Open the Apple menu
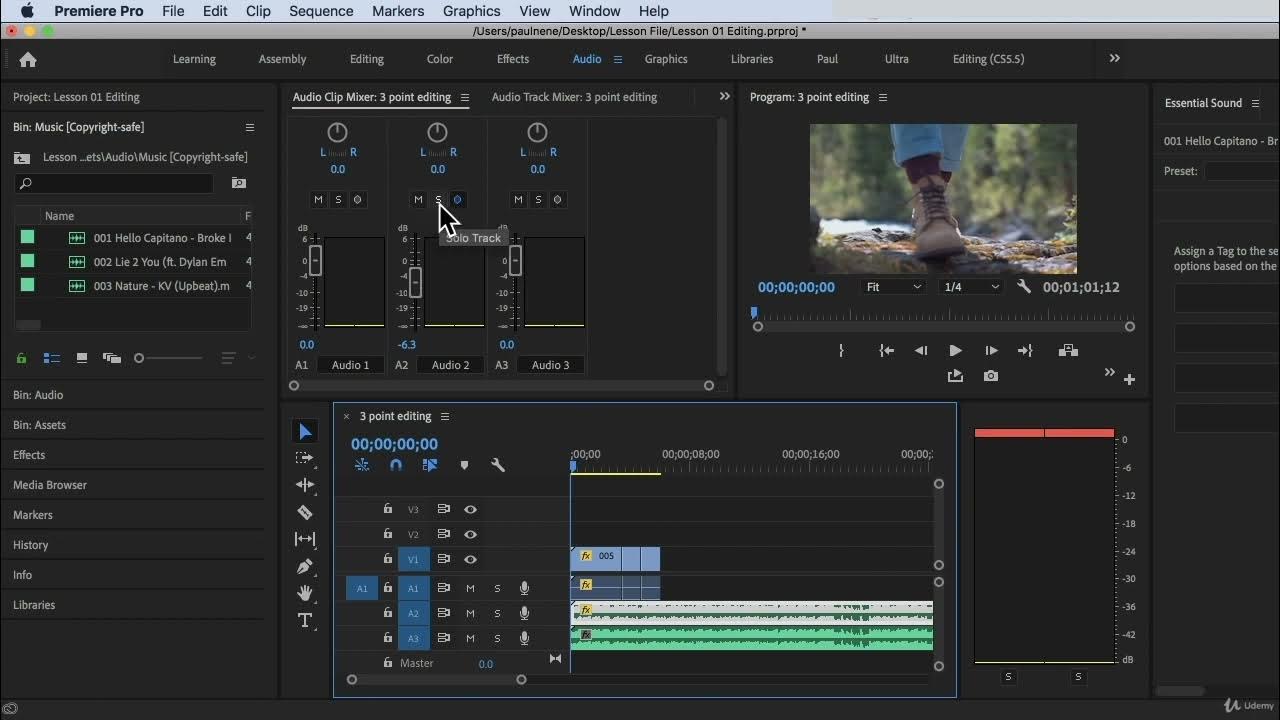This screenshot has height=720, width=1280. (x=27, y=11)
